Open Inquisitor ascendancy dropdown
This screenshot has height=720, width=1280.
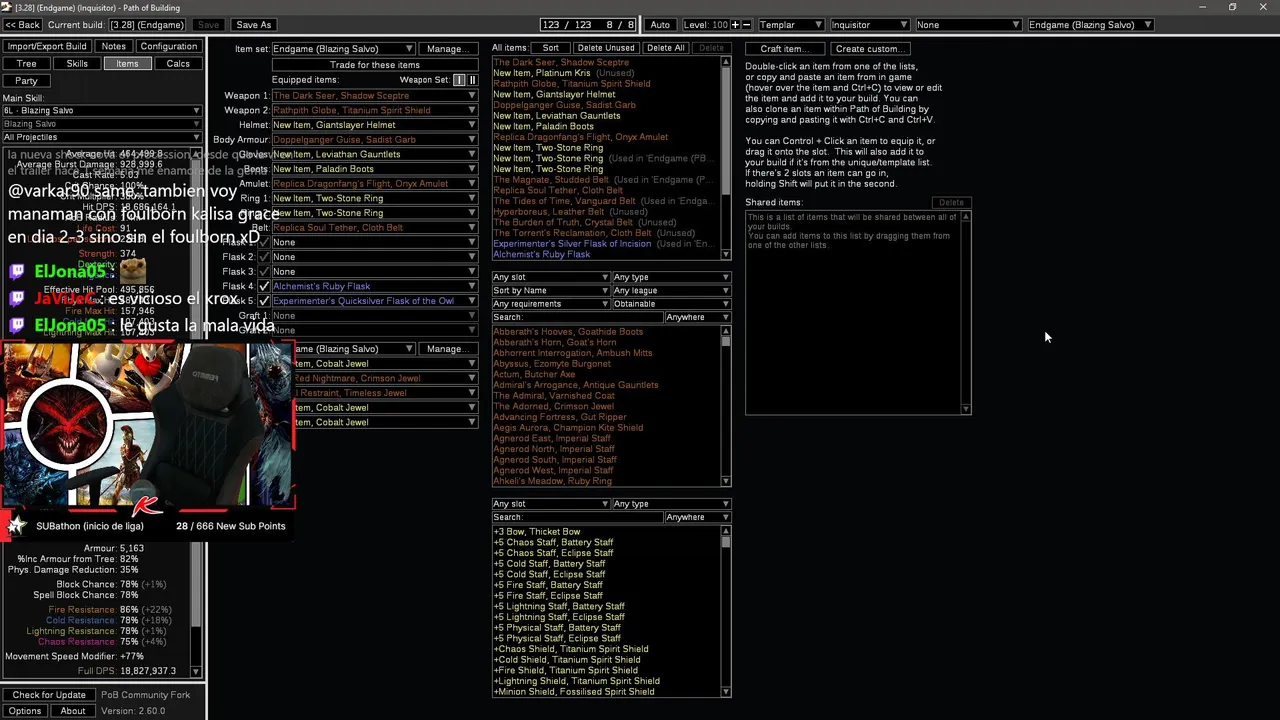pyautogui.click(x=869, y=25)
